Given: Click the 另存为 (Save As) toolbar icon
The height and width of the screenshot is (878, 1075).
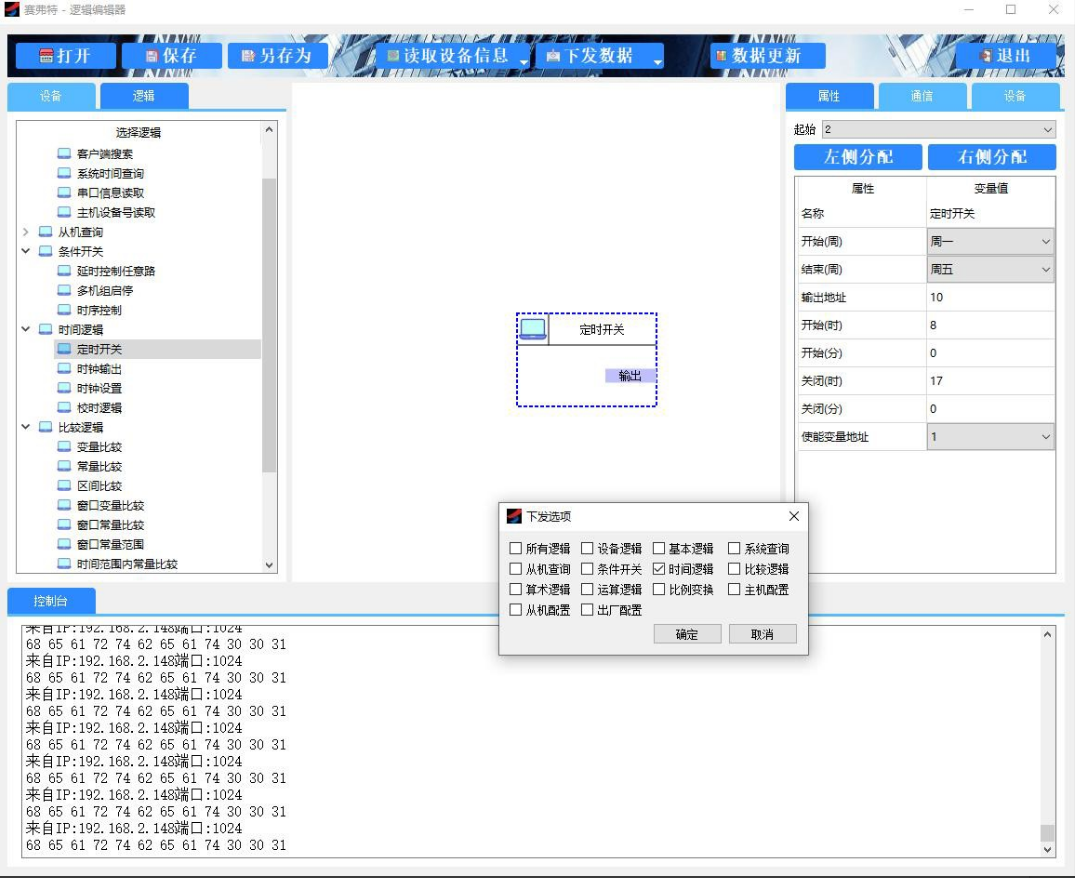Looking at the screenshot, I should click(248, 56).
